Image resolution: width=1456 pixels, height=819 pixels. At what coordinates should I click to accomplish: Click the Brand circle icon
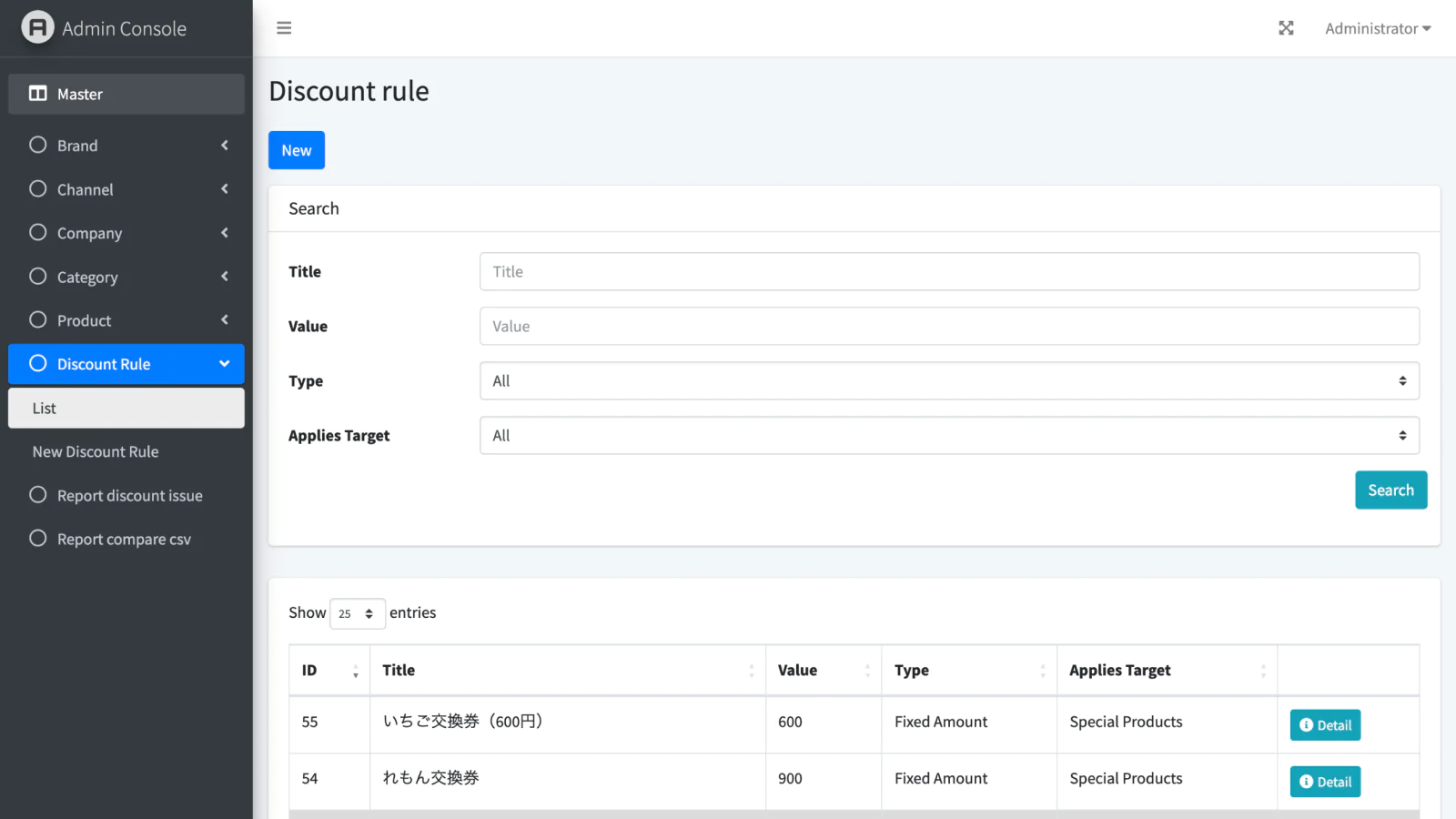point(37,145)
